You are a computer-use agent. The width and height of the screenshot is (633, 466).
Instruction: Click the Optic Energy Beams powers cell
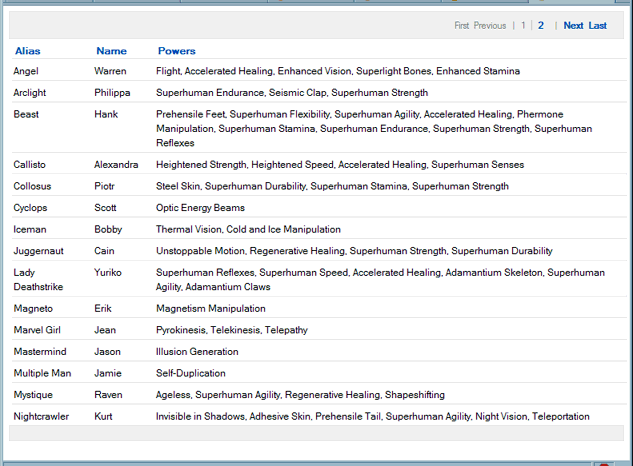click(x=200, y=208)
